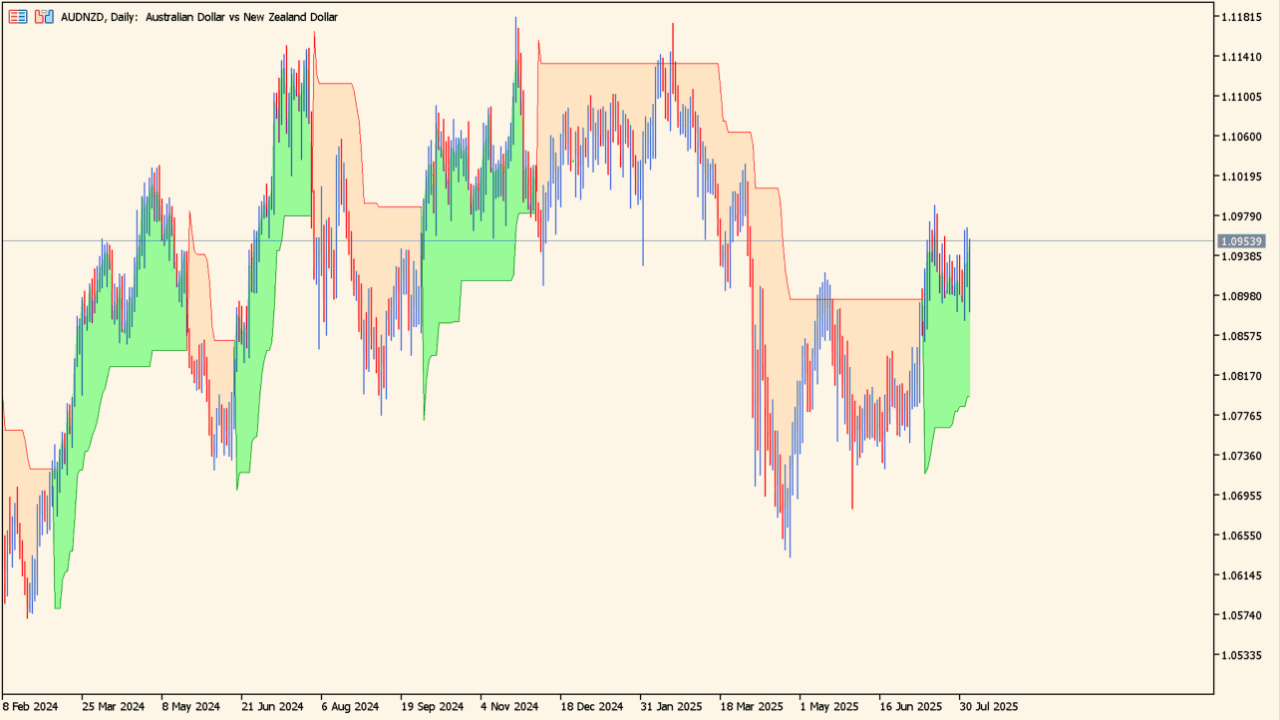The image size is (1280, 720).
Task: Click the 1.11815 price scale label
Action: click(1240, 17)
